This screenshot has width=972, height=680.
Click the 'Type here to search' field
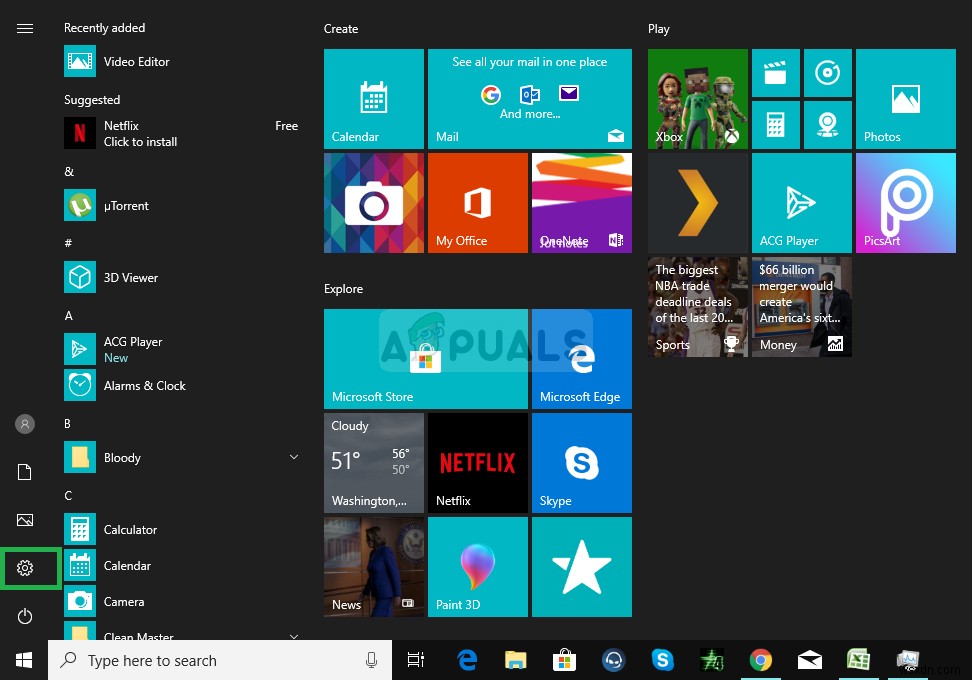[220, 660]
